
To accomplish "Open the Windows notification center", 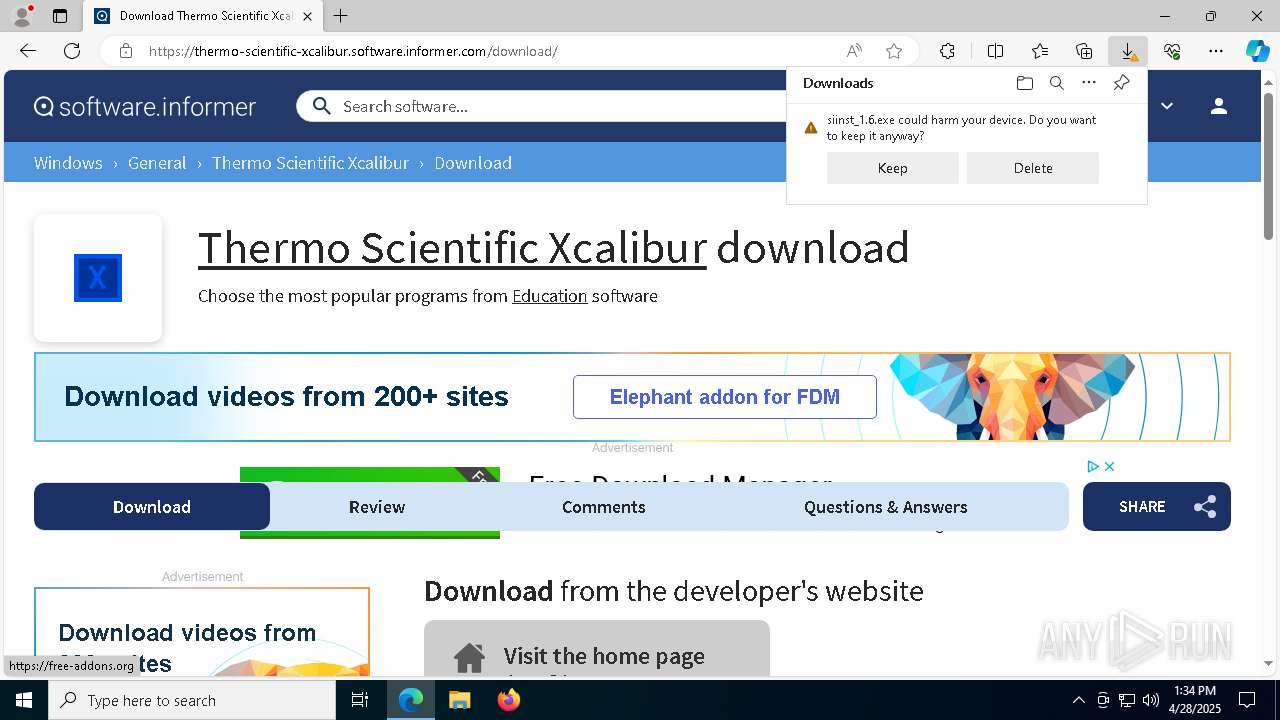I will coord(1247,700).
